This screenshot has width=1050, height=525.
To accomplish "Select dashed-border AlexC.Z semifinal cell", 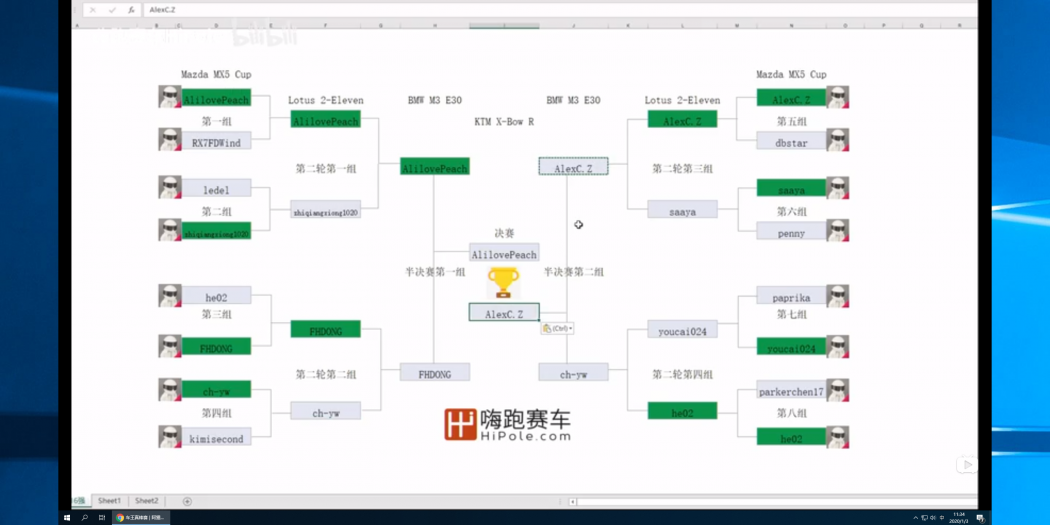I will (573, 167).
